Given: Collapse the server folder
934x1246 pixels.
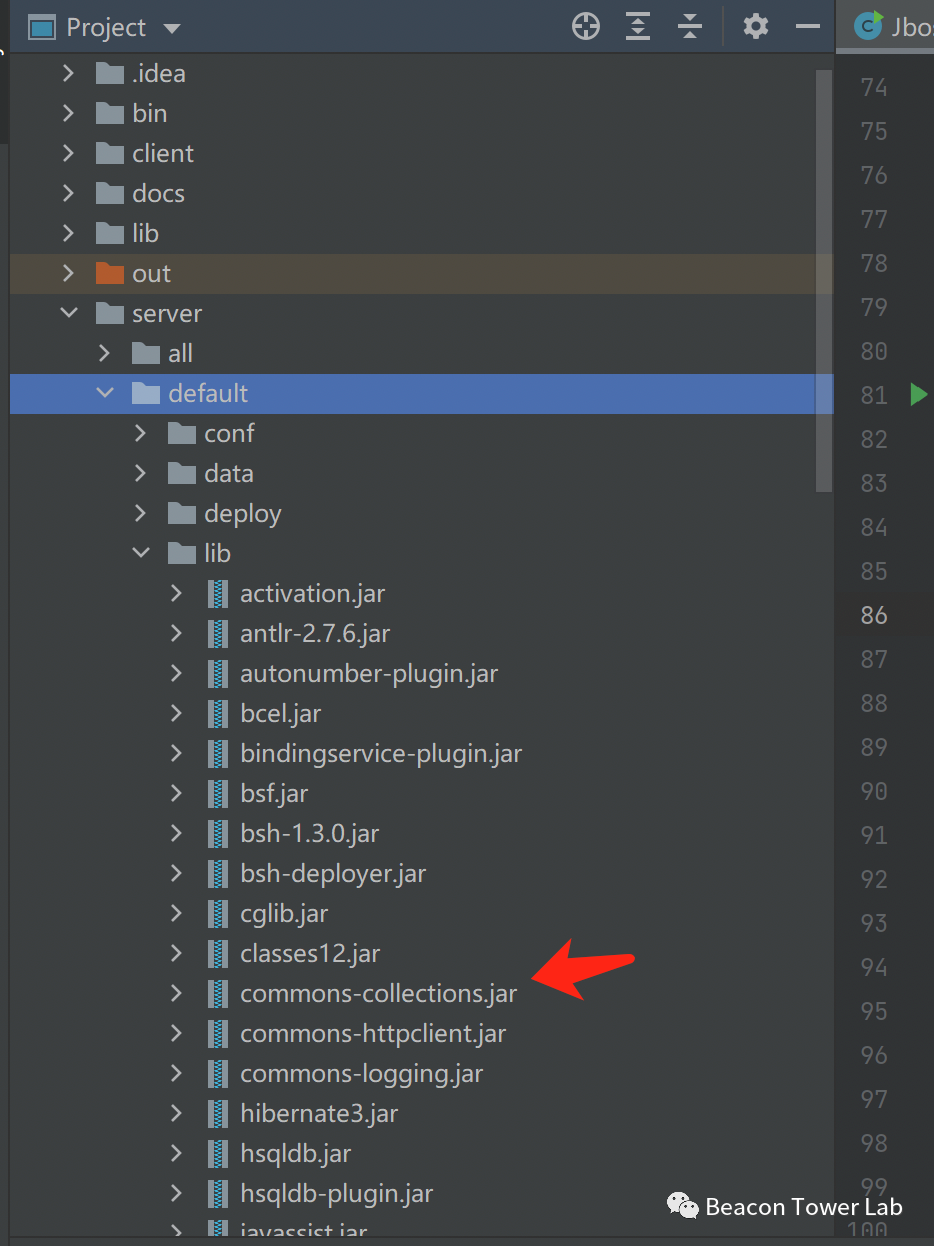Looking at the screenshot, I should point(69,313).
